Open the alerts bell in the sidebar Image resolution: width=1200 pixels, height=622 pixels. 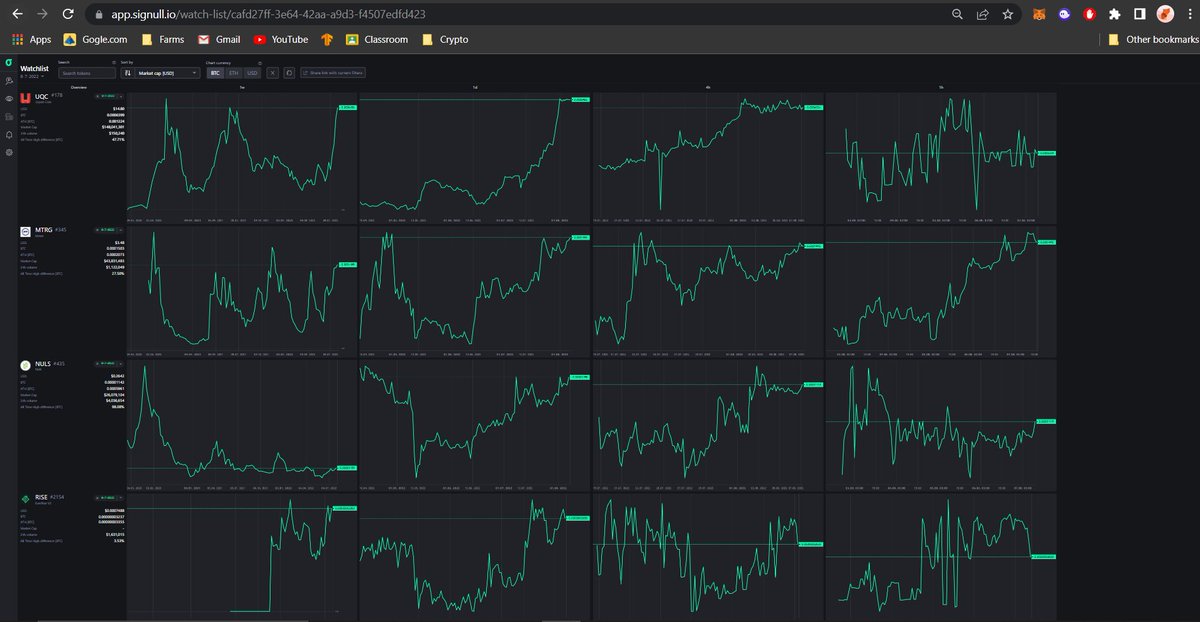pos(8,134)
